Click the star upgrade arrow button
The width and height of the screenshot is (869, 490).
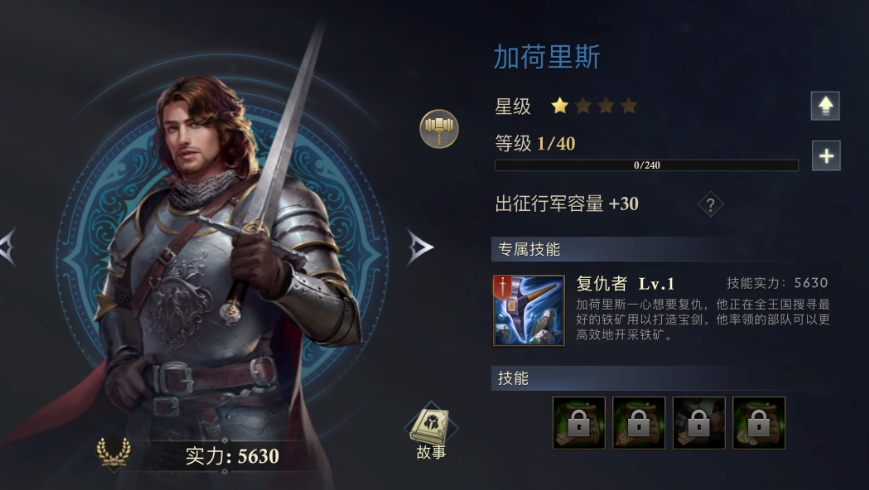point(825,106)
